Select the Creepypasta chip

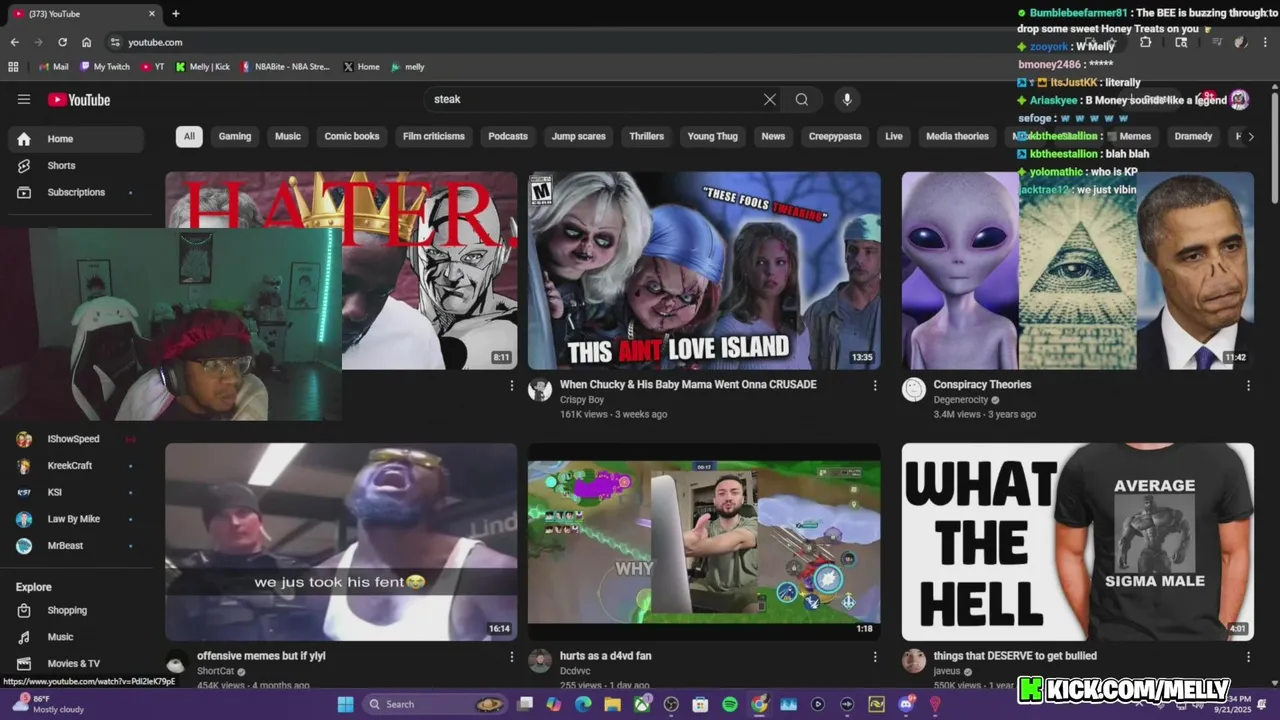tap(835, 136)
